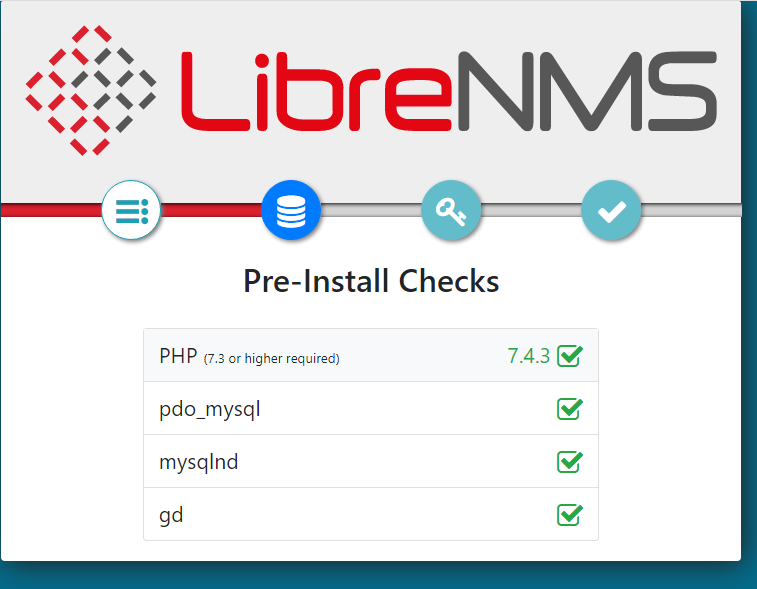Select the pdo_mysql row label
The width and height of the screenshot is (757, 589).
click(210, 410)
